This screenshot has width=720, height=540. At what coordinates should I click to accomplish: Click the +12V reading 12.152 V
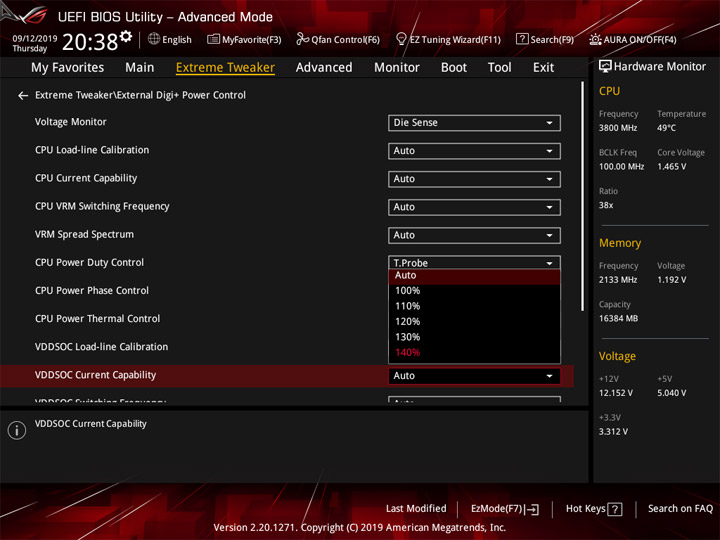coord(616,394)
